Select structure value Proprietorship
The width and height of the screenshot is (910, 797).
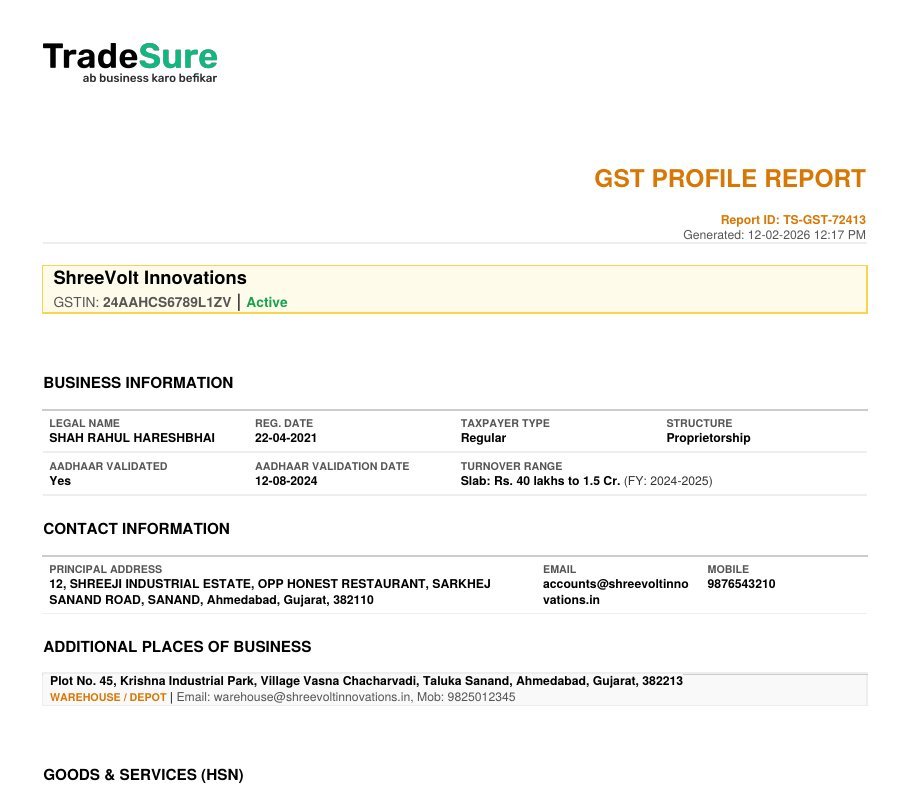click(708, 438)
